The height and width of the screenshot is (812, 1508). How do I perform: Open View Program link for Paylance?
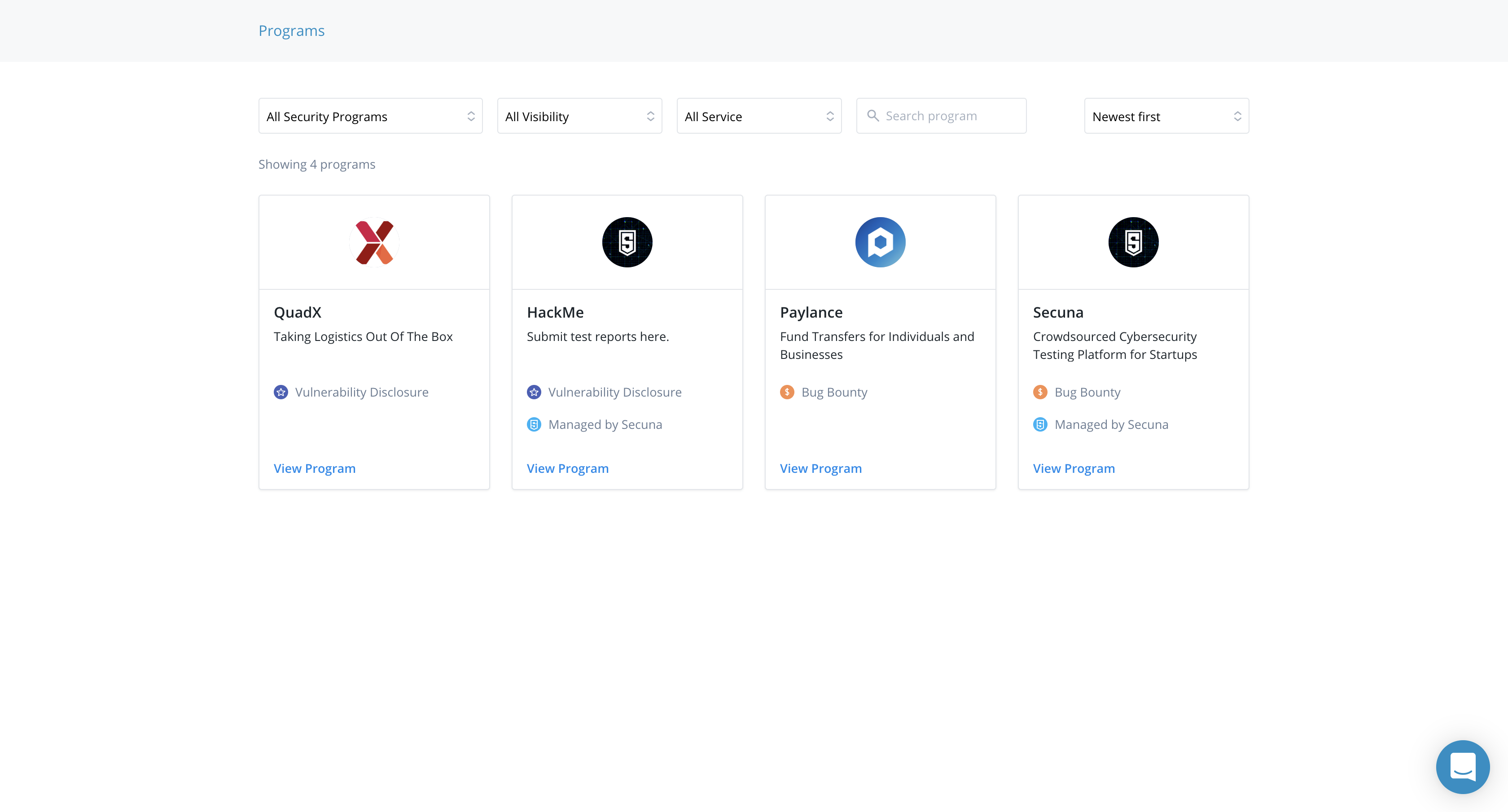click(x=820, y=469)
